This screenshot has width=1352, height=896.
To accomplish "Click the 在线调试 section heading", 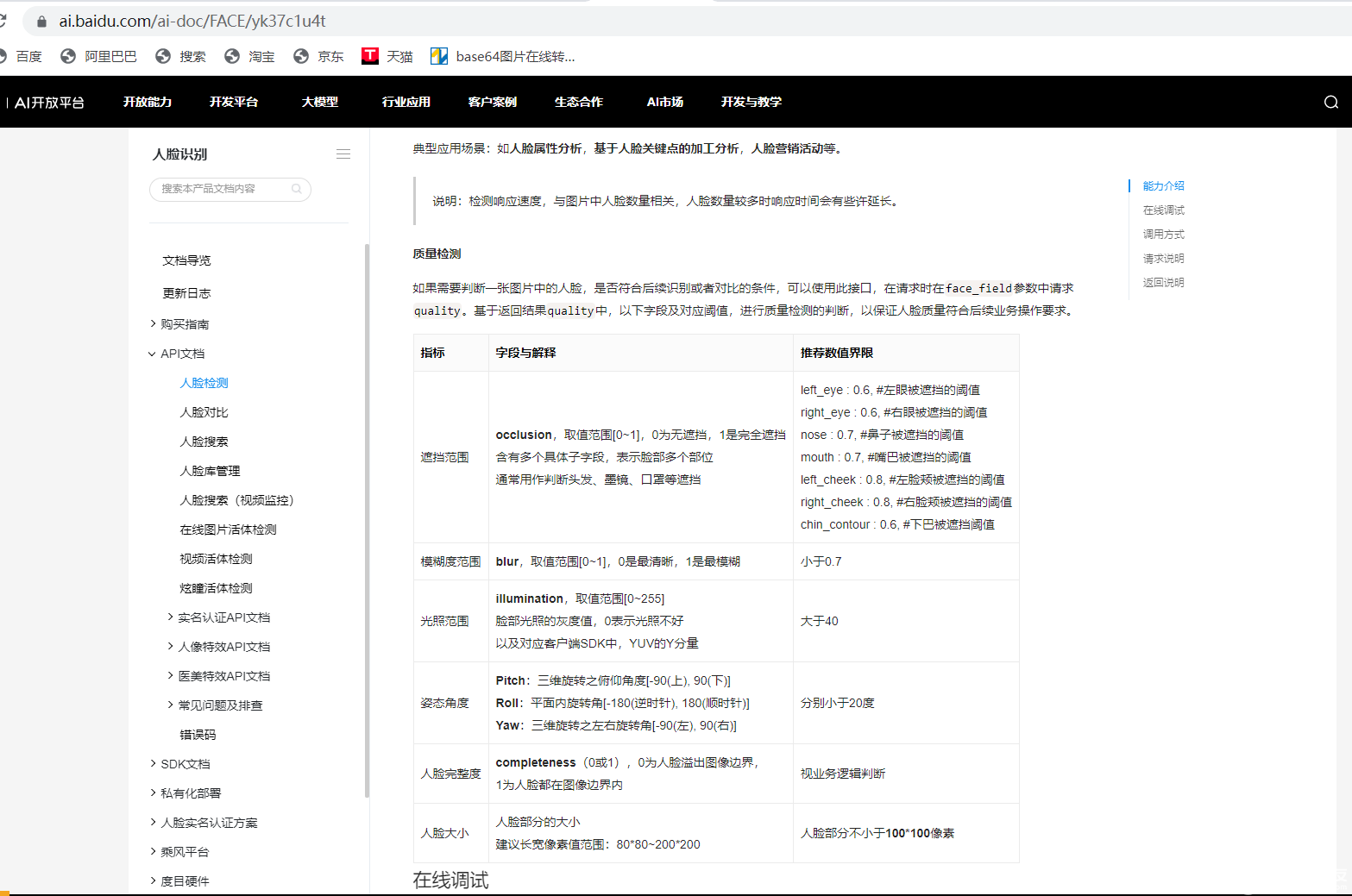I will coord(450,880).
